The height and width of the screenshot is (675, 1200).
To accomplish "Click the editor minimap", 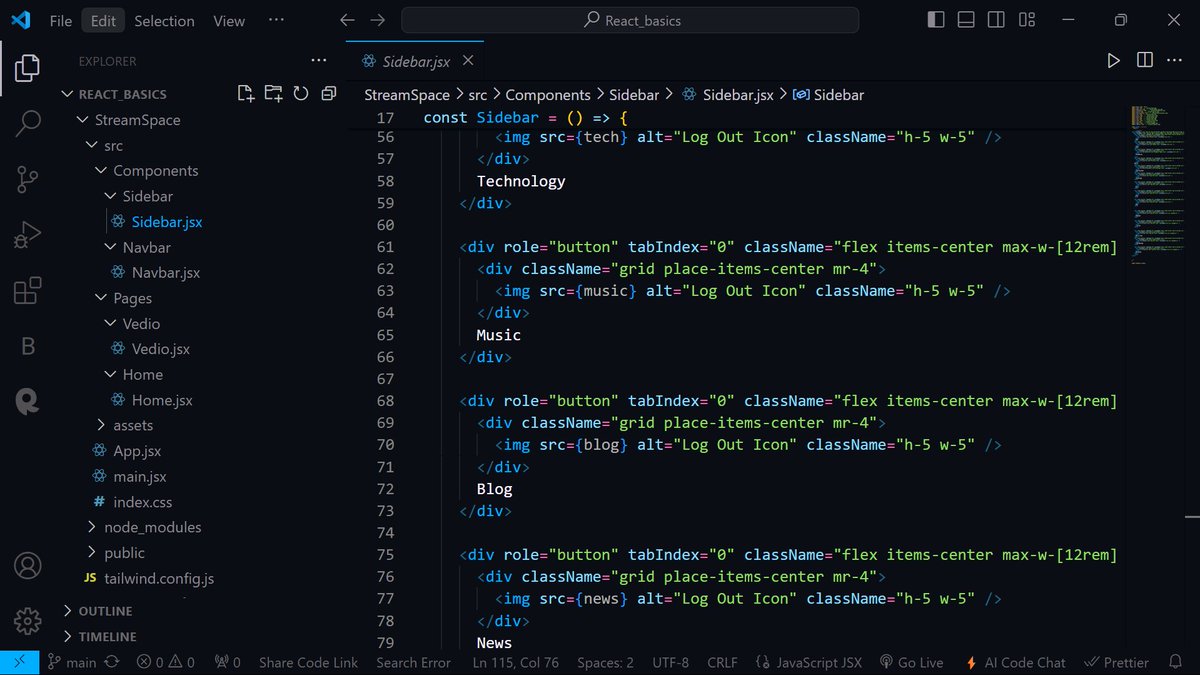I will coord(1156,184).
